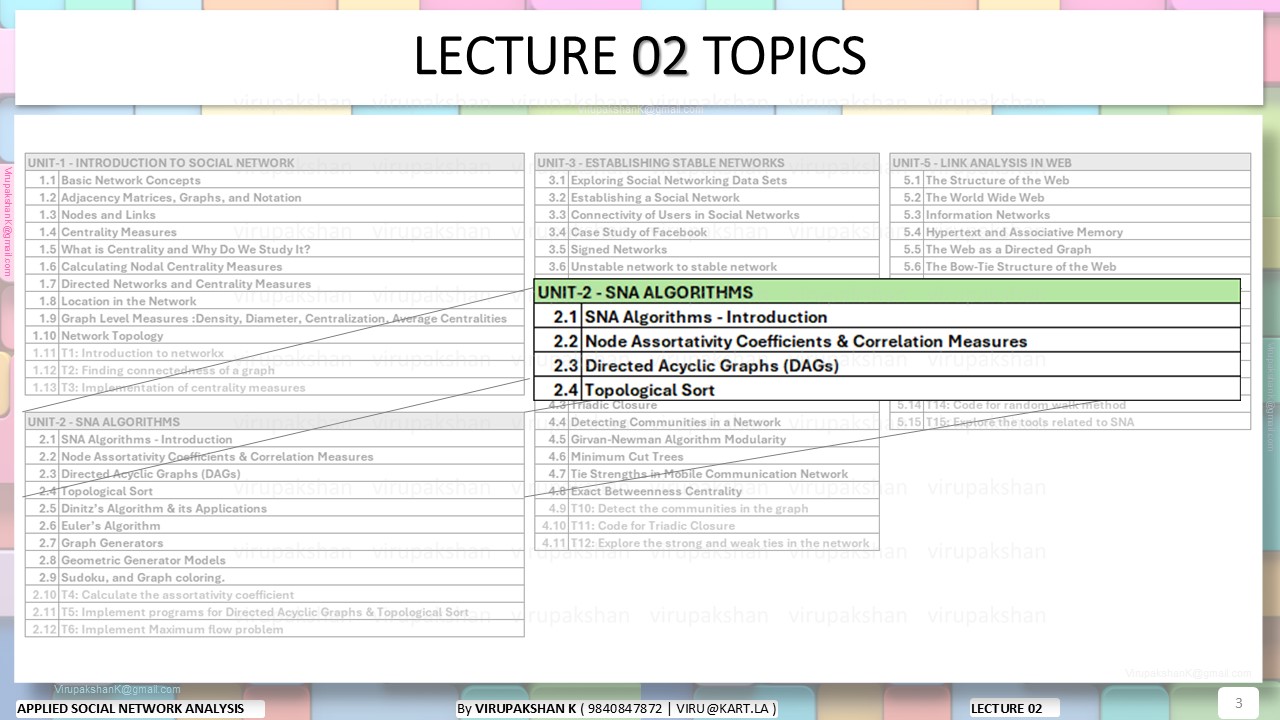
Task: Click row 2.6 Euler's Algorithm
Action: click(x=274, y=526)
